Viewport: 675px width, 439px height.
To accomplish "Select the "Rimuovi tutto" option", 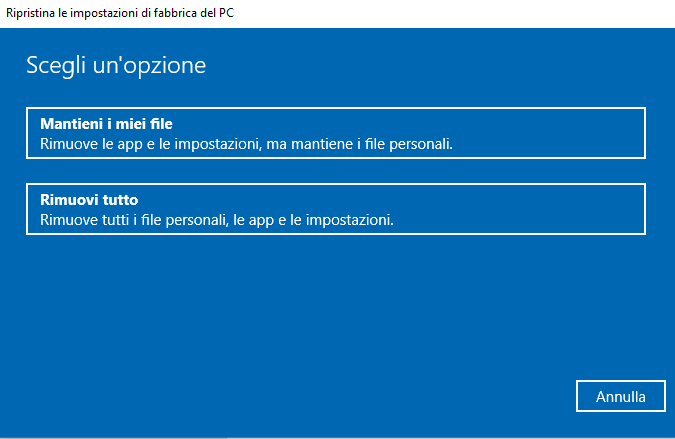I will (335, 209).
